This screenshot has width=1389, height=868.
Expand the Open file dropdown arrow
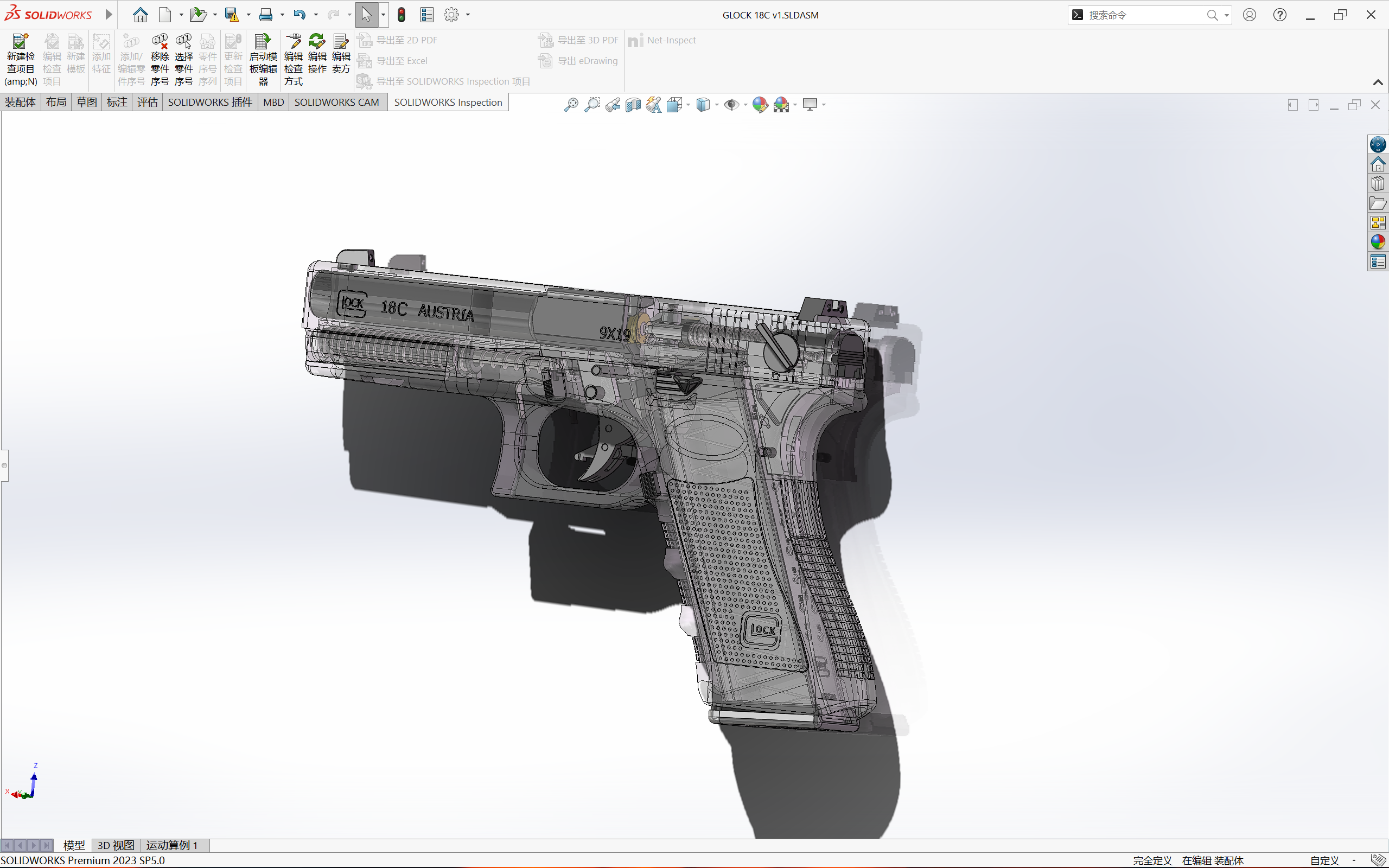click(x=215, y=15)
